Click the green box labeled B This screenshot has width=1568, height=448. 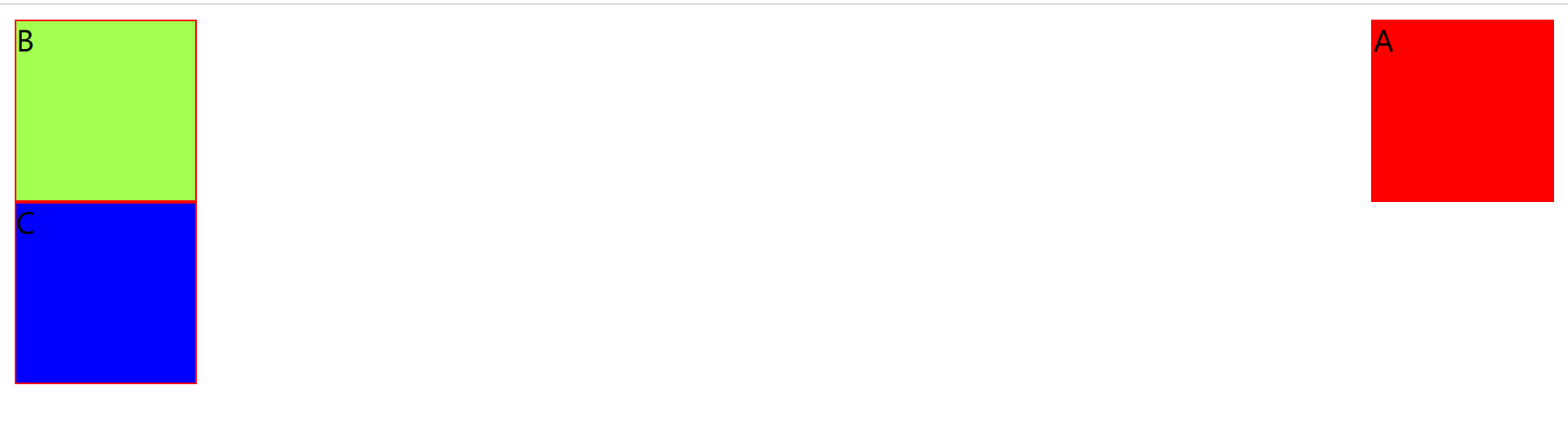105,110
